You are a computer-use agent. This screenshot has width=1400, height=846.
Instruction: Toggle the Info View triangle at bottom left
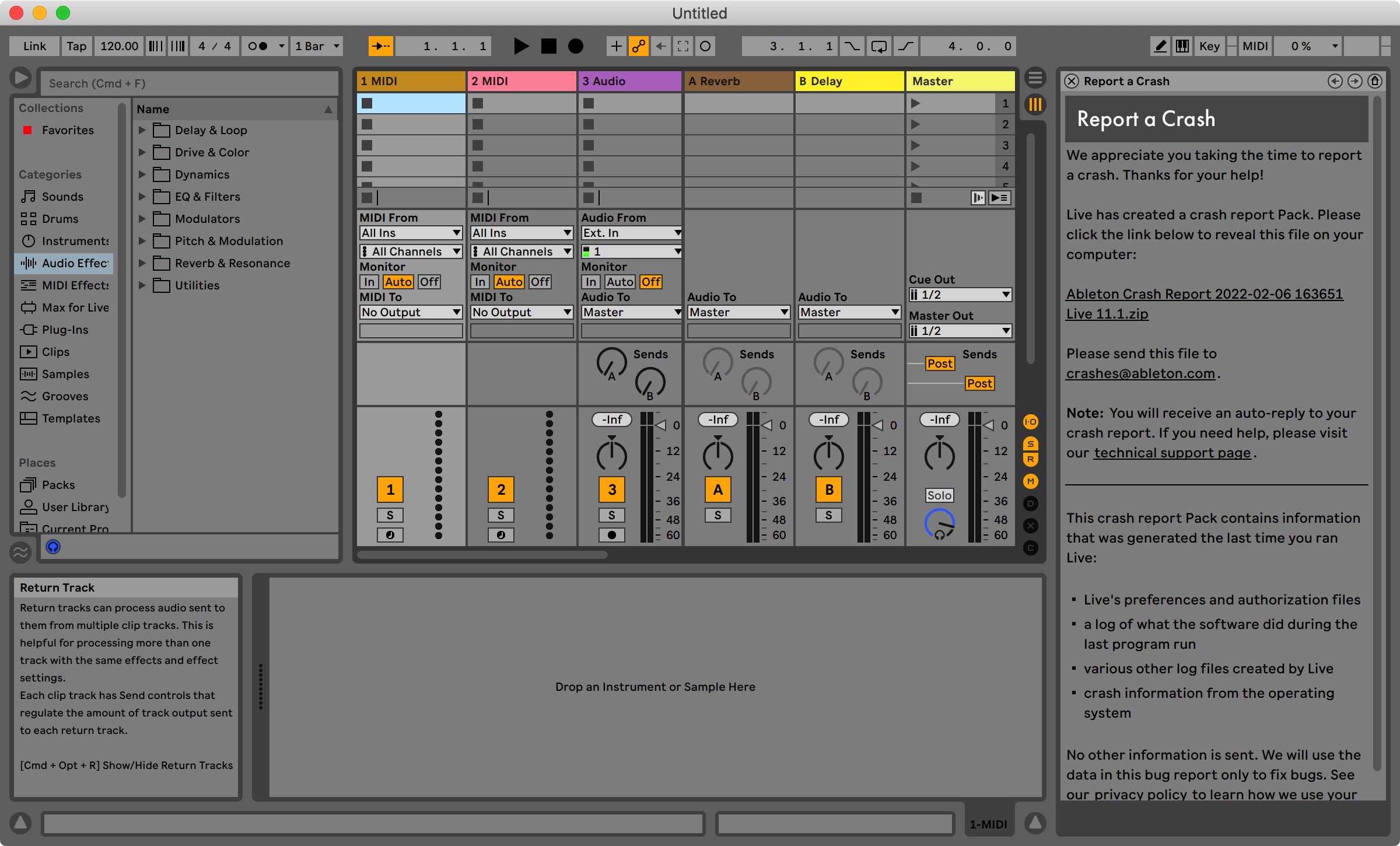pos(20,823)
